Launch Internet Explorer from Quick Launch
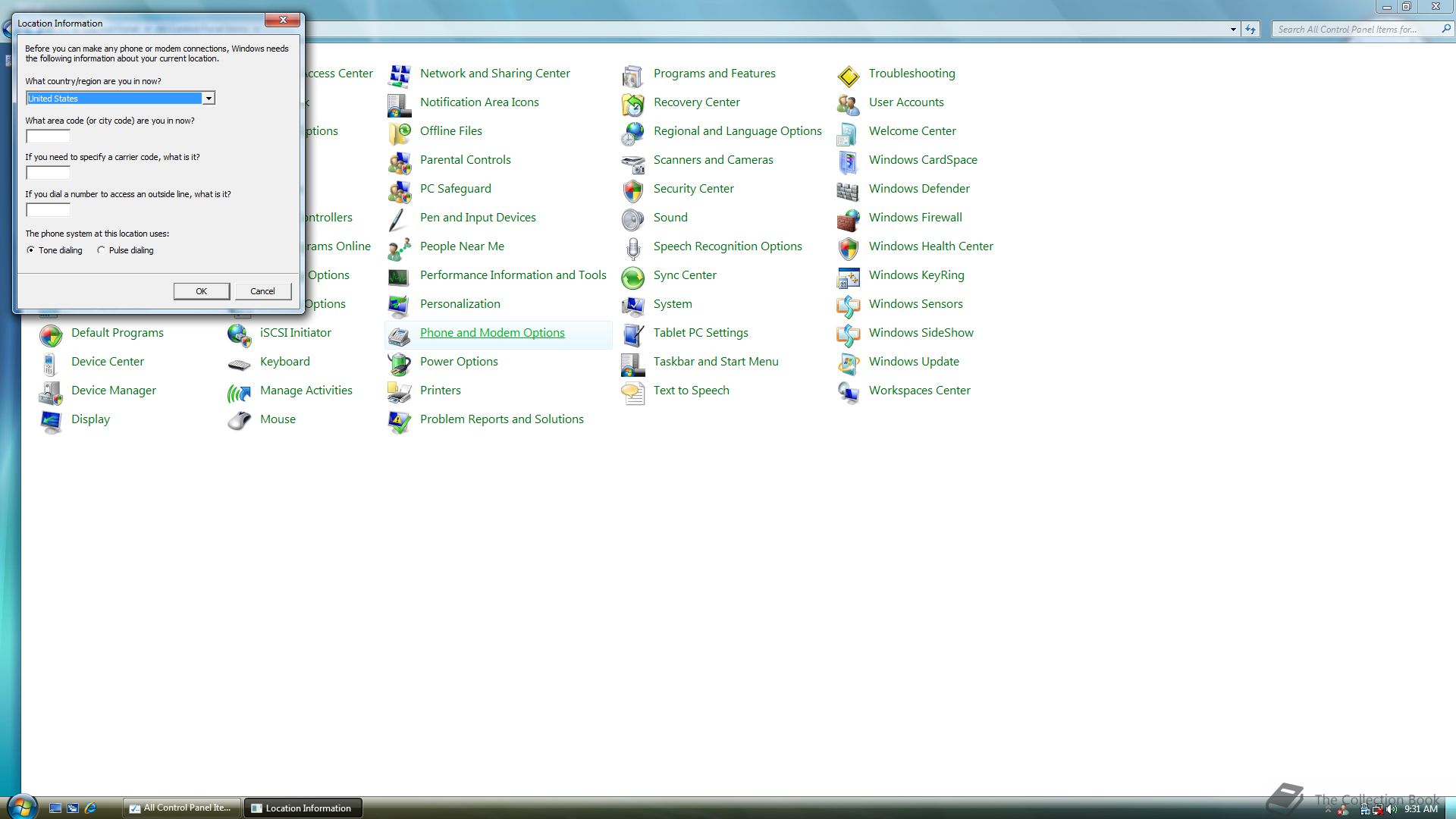The image size is (1456, 819). pyautogui.click(x=91, y=808)
